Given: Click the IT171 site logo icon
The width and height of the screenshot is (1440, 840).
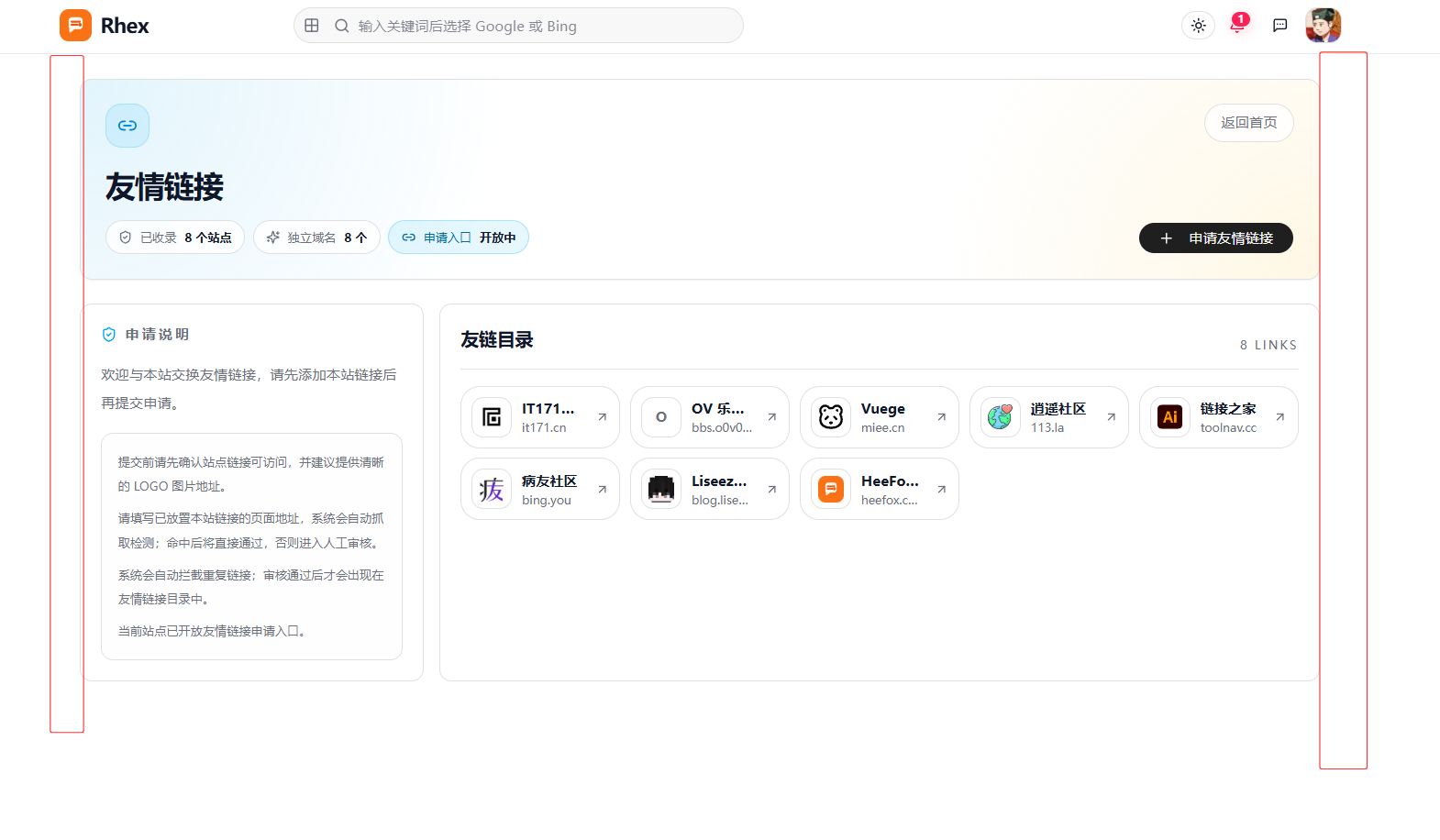Looking at the screenshot, I should [492, 417].
